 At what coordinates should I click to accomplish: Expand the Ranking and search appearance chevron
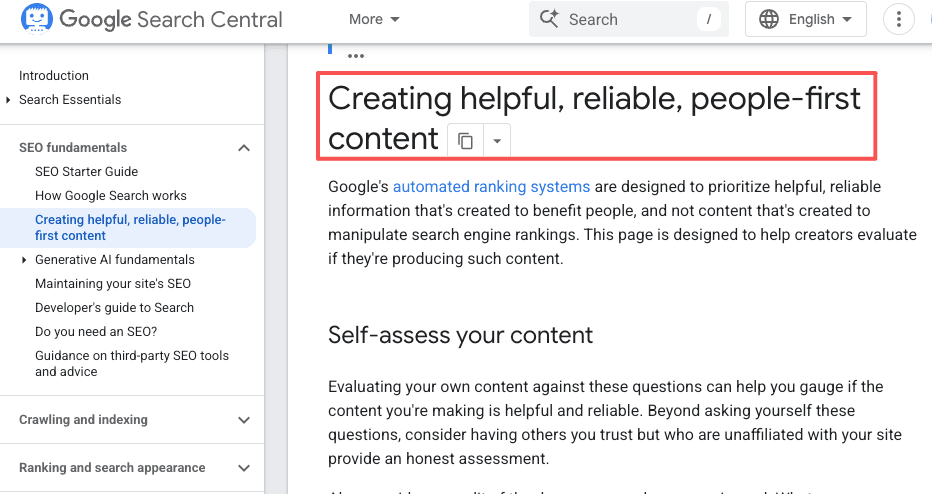(x=244, y=468)
